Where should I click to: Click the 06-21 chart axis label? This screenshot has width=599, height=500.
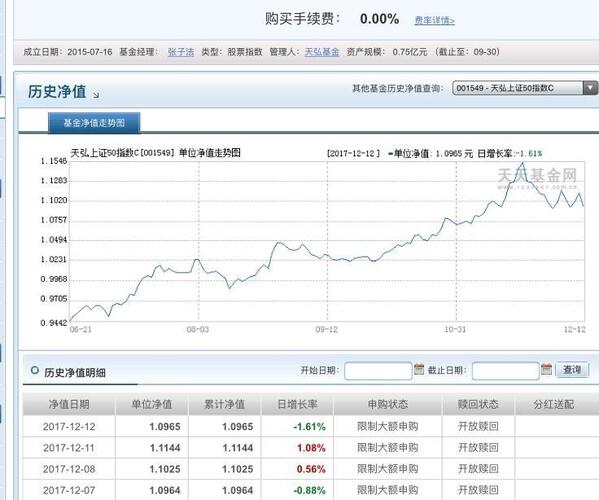(x=81, y=329)
